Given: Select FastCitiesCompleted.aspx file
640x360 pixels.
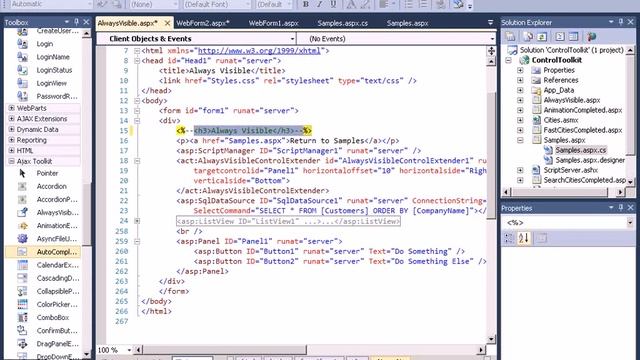Looking at the screenshot, I should (582, 130).
